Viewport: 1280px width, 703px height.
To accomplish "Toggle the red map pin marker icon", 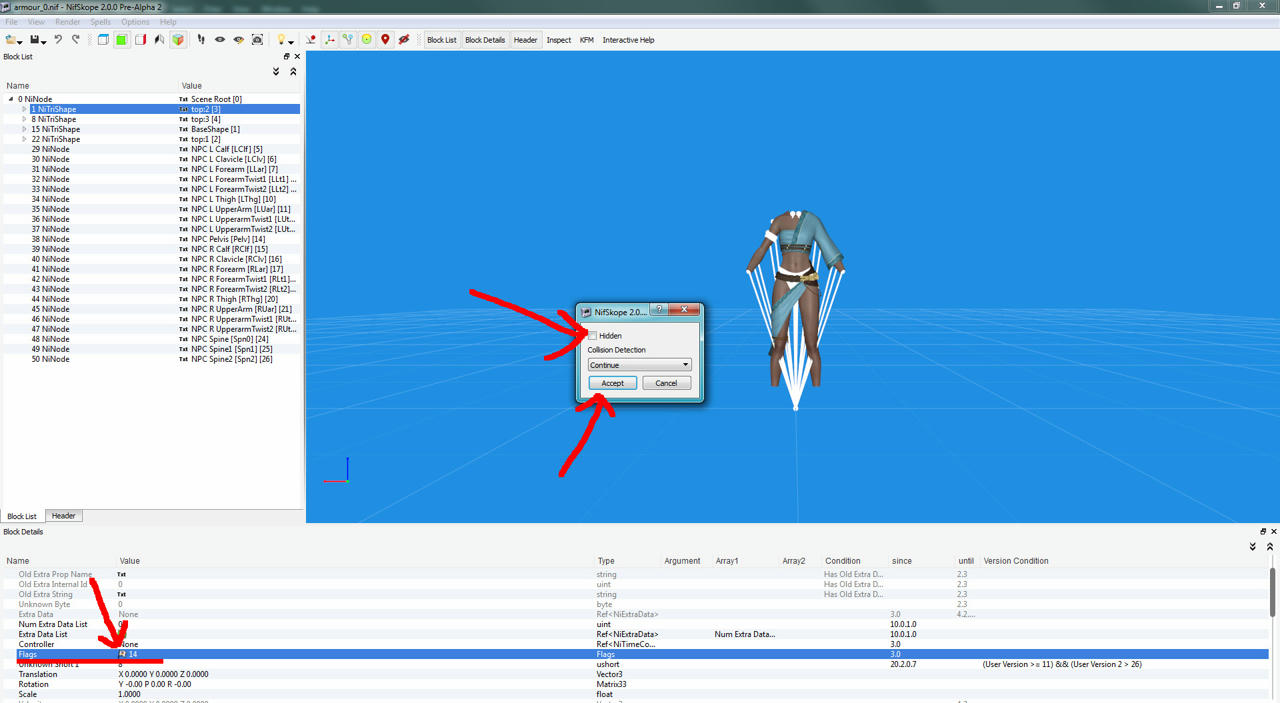I will click(385, 40).
